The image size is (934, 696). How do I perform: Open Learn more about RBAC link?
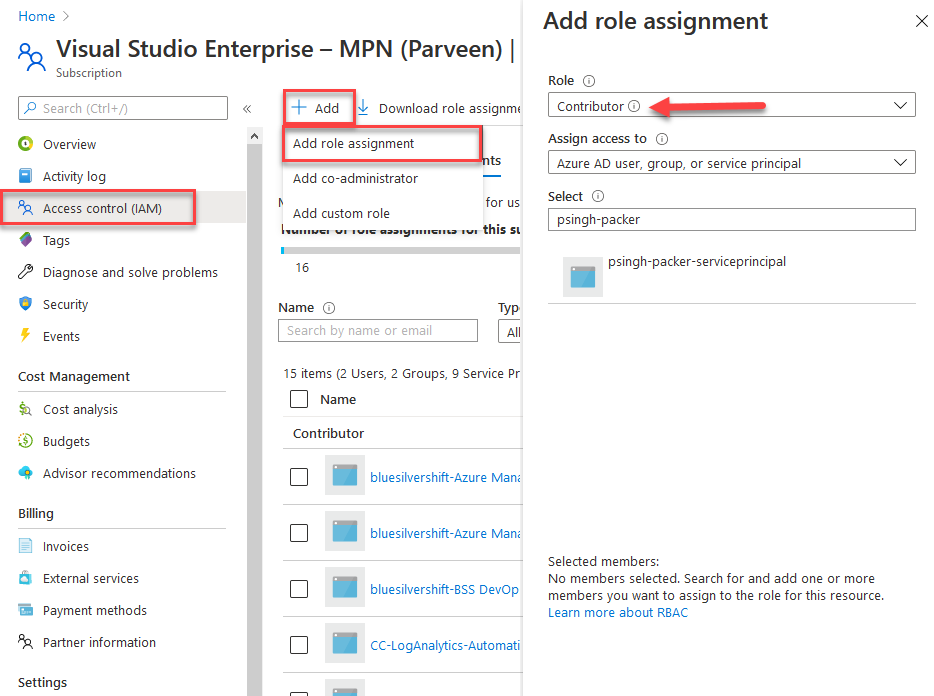pyautogui.click(x=617, y=612)
